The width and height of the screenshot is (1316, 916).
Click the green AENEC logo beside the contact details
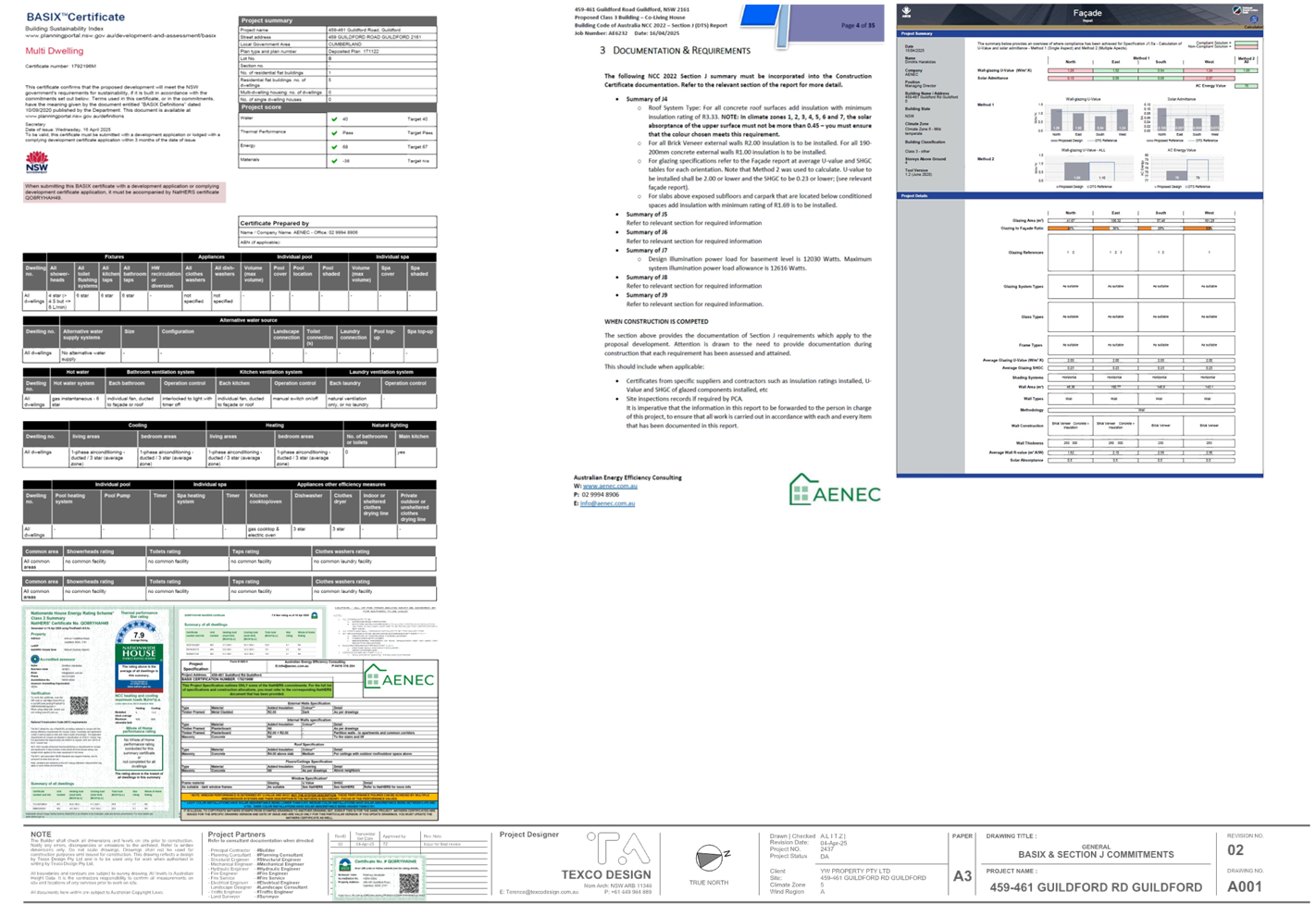coord(835,491)
